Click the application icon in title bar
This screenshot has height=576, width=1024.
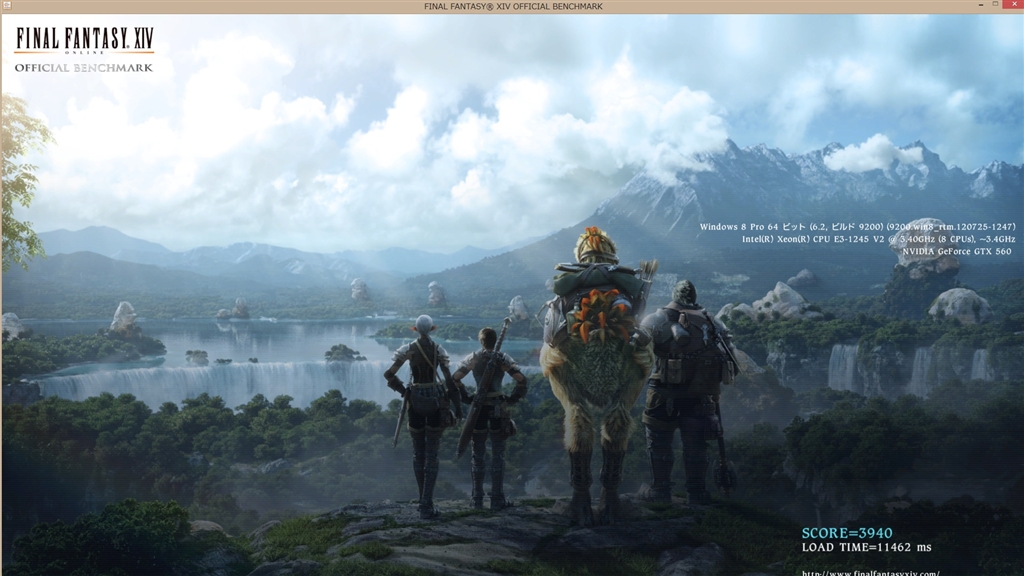7,5
